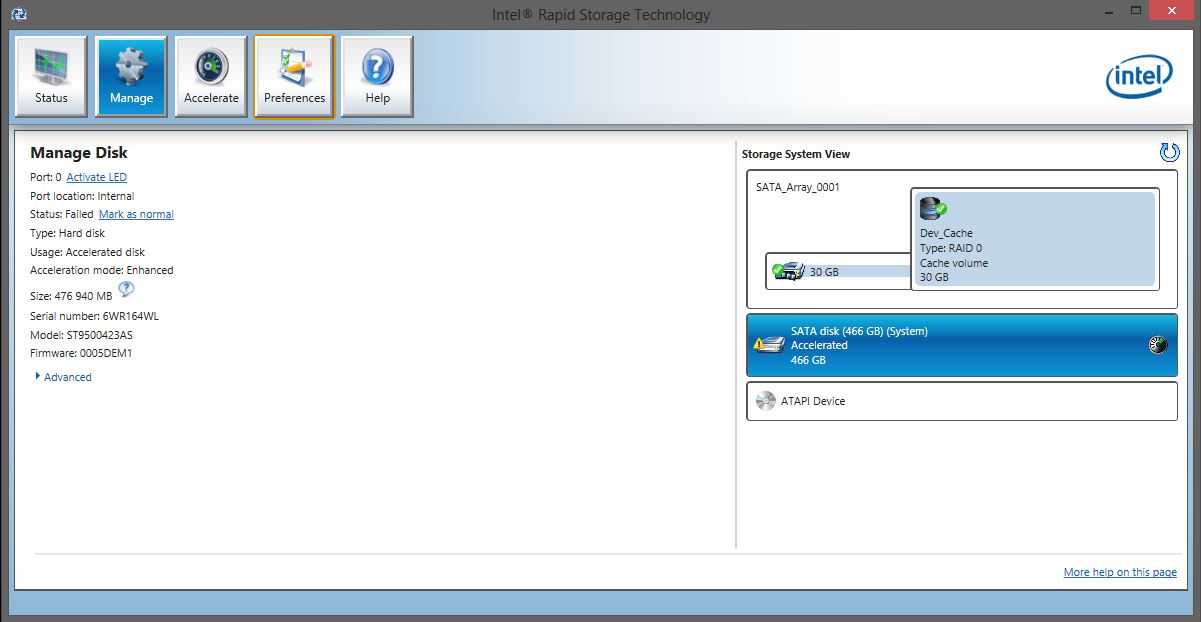
Task: Select the Dev_Cache volume icon
Action: tap(932, 209)
